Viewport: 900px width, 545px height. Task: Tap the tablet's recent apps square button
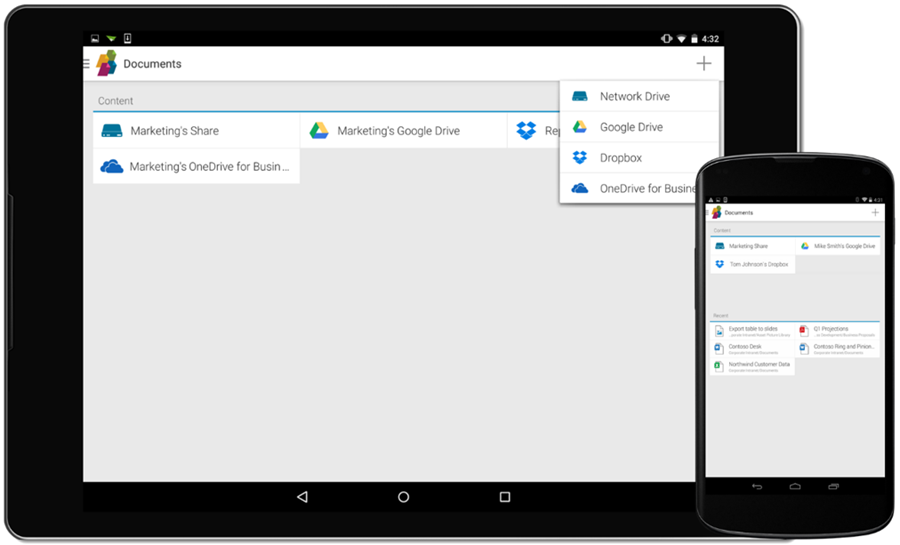click(505, 497)
